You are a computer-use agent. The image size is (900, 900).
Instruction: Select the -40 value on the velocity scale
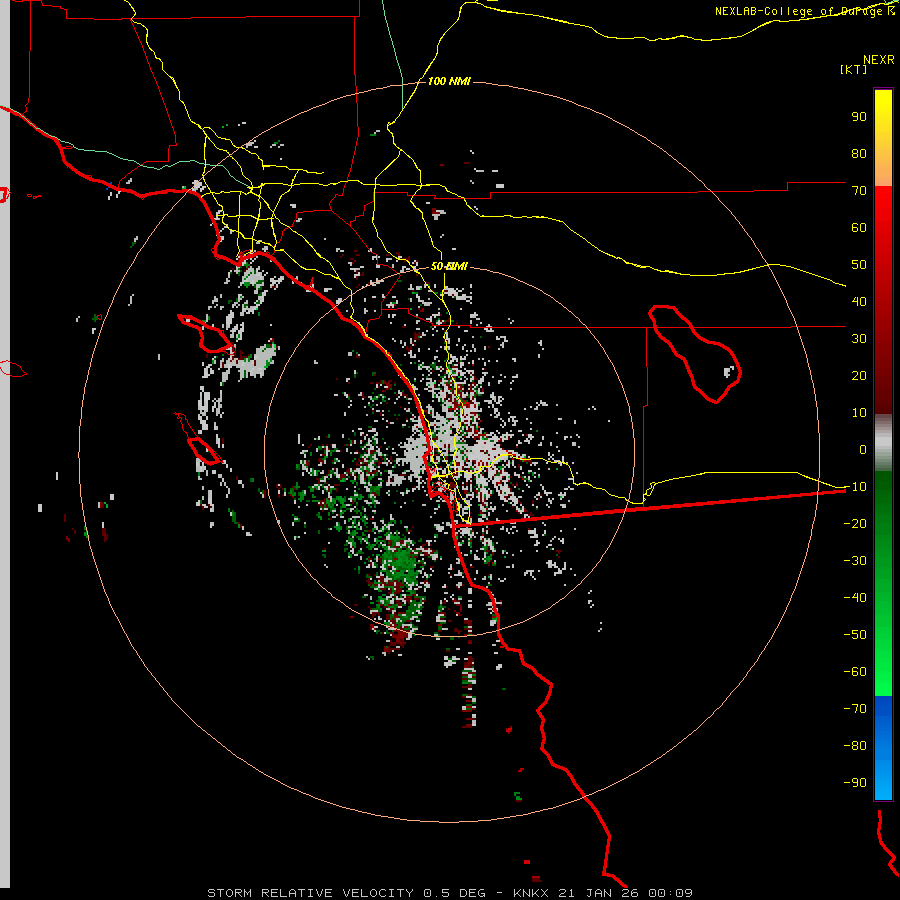pos(855,598)
